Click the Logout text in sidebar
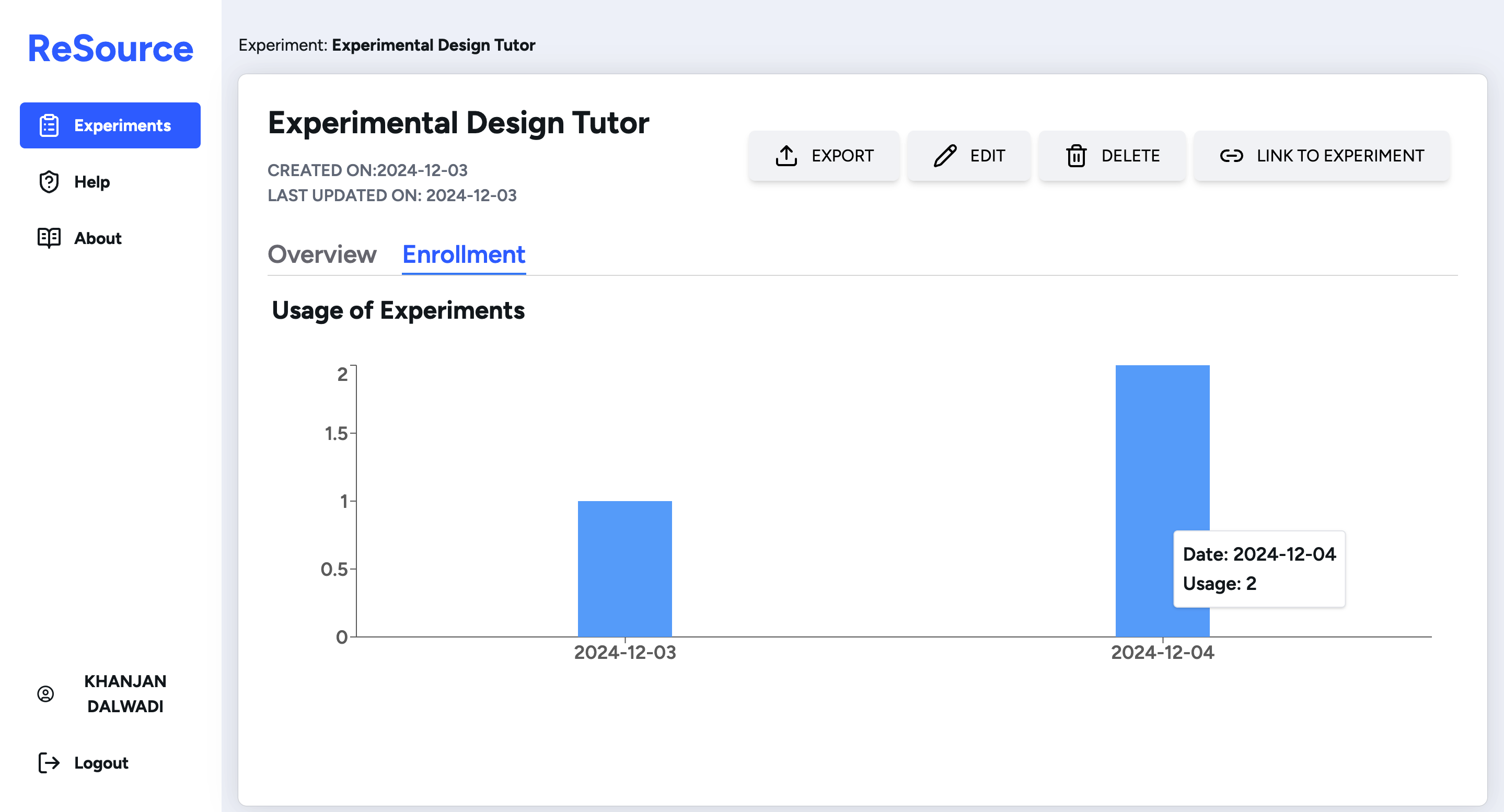The image size is (1504, 812). 101,763
